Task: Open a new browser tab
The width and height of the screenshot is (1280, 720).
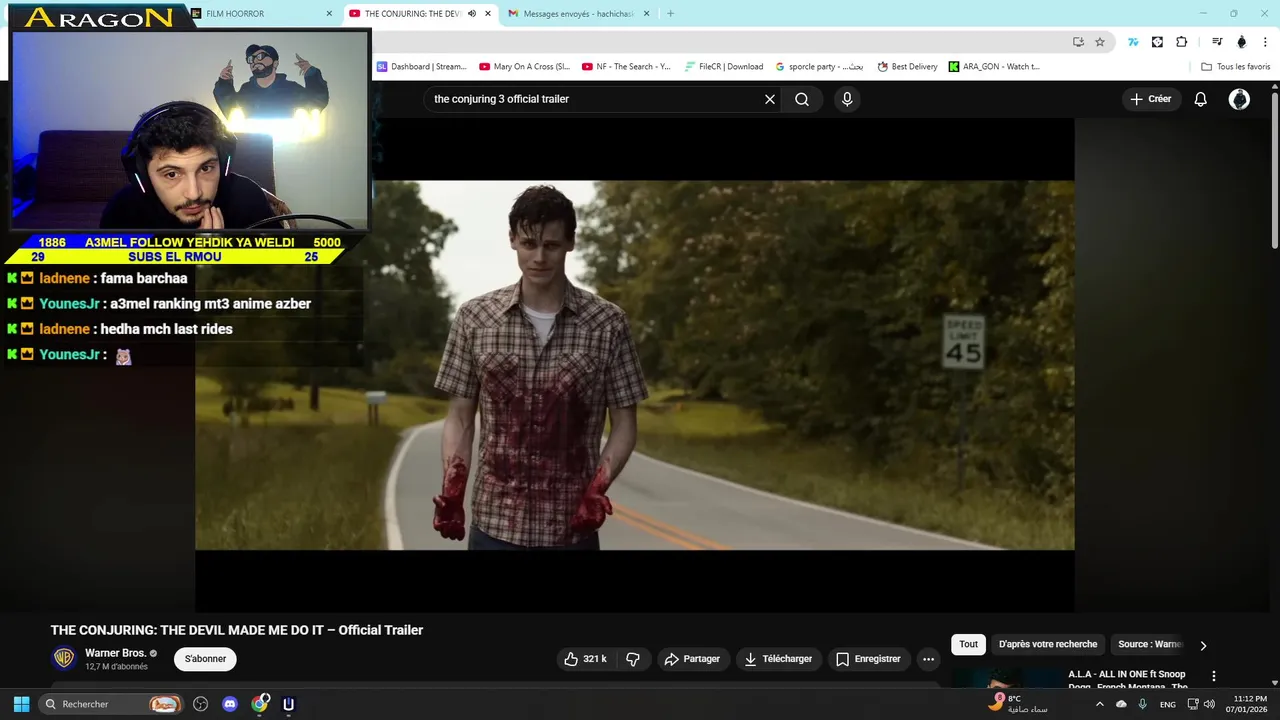Action: pyautogui.click(x=670, y=14)
